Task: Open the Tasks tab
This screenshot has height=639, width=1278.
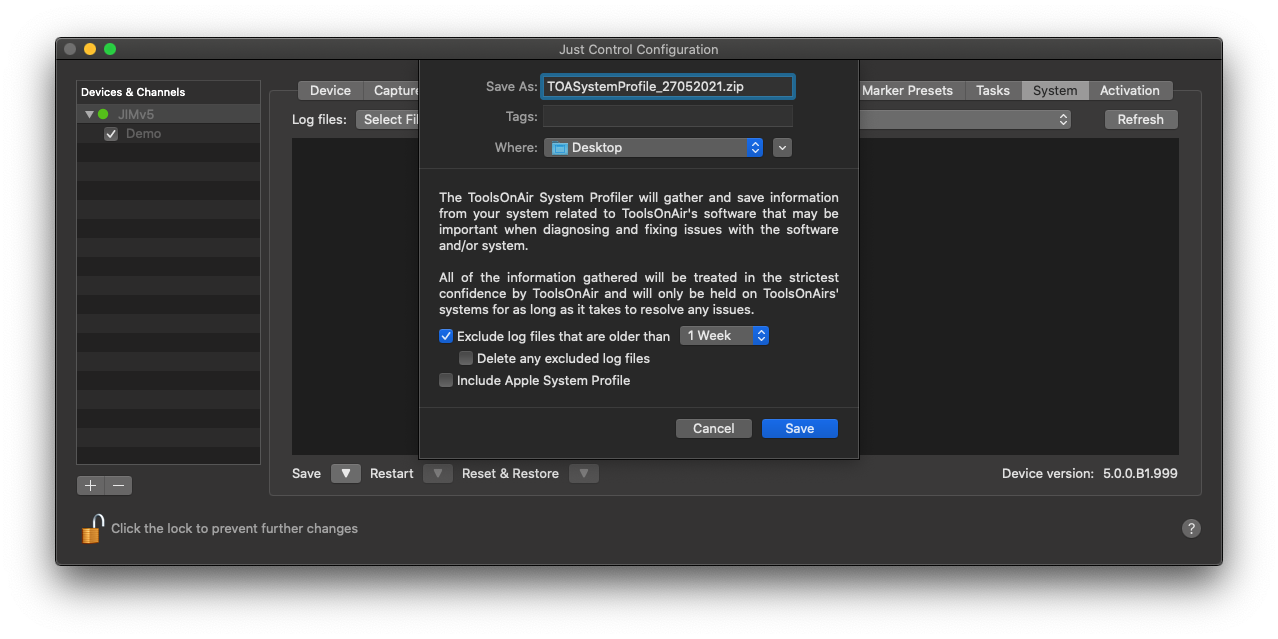Action: tap(993, 90)
